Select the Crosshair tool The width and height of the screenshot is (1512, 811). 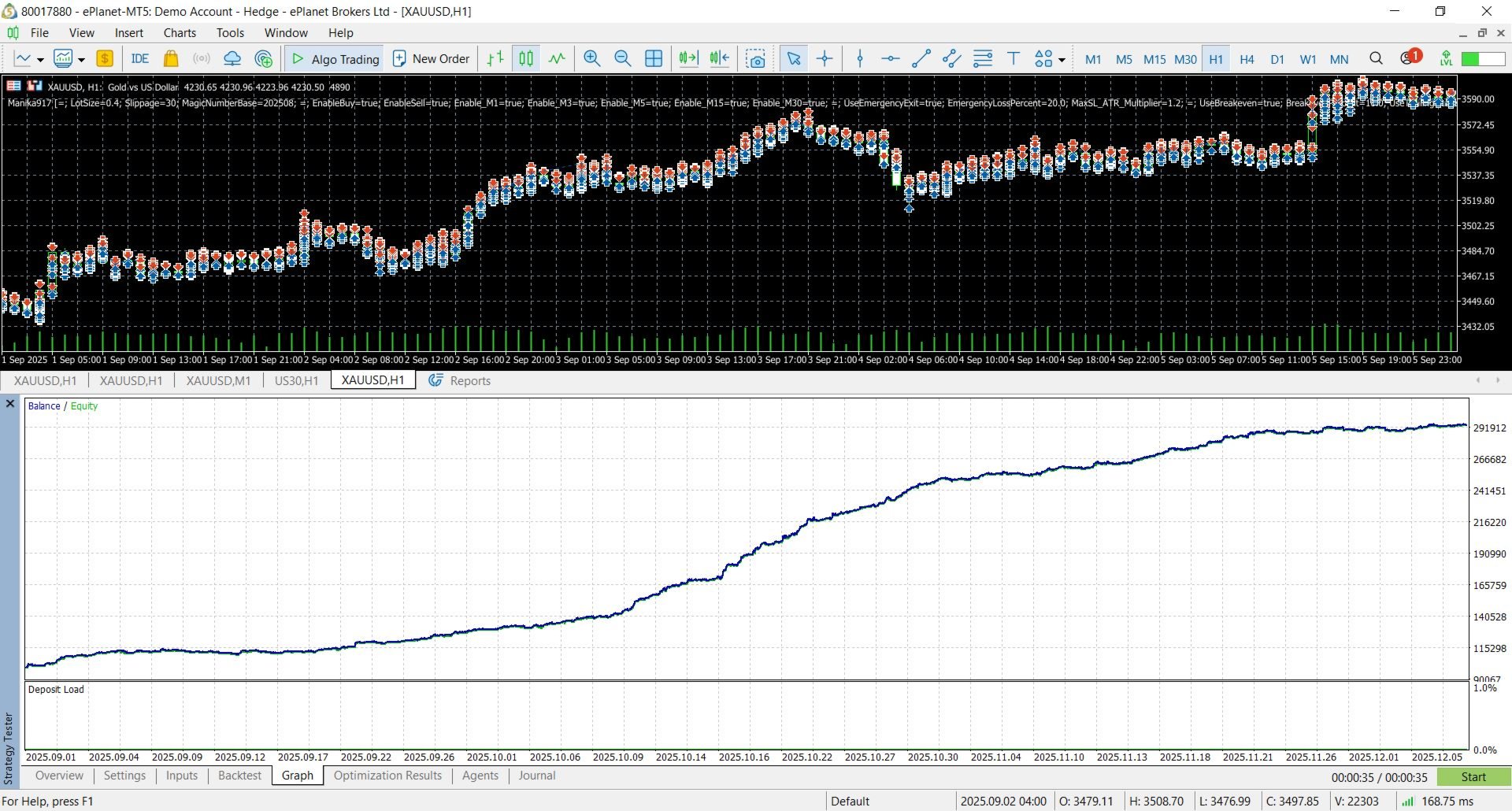point(825,59)
